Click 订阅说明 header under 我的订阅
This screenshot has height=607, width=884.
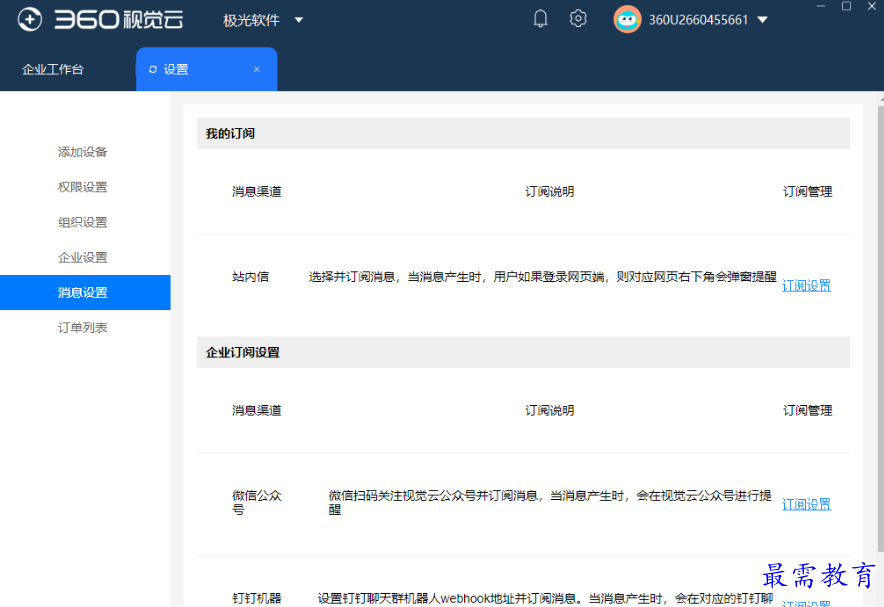(550, 192)
